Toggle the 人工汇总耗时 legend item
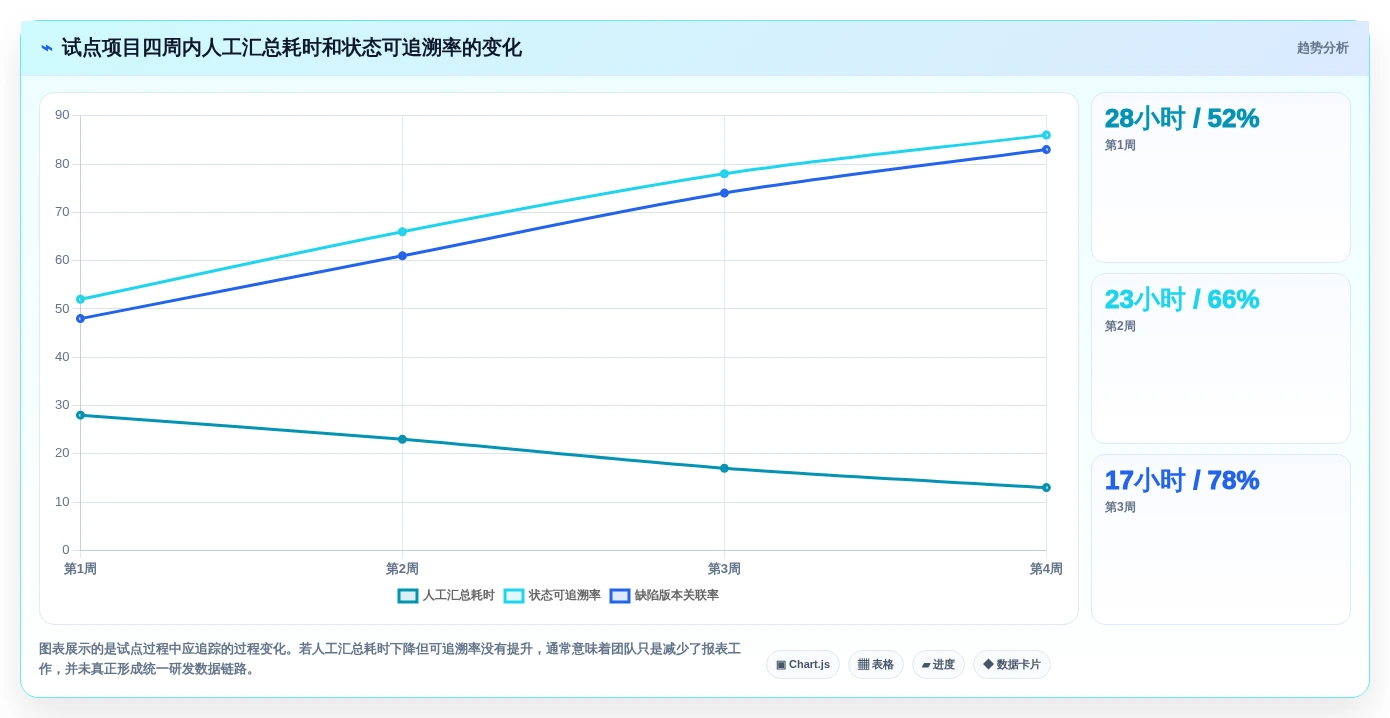 pos(446,595)
